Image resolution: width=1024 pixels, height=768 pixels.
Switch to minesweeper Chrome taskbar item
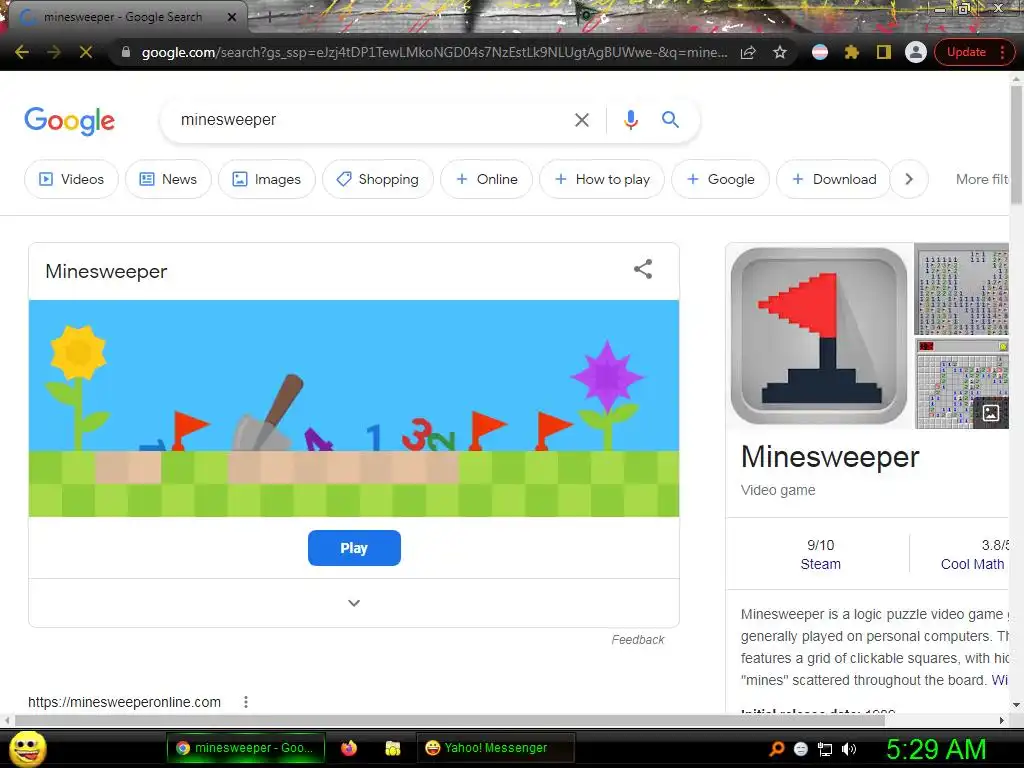coord(246,748)
